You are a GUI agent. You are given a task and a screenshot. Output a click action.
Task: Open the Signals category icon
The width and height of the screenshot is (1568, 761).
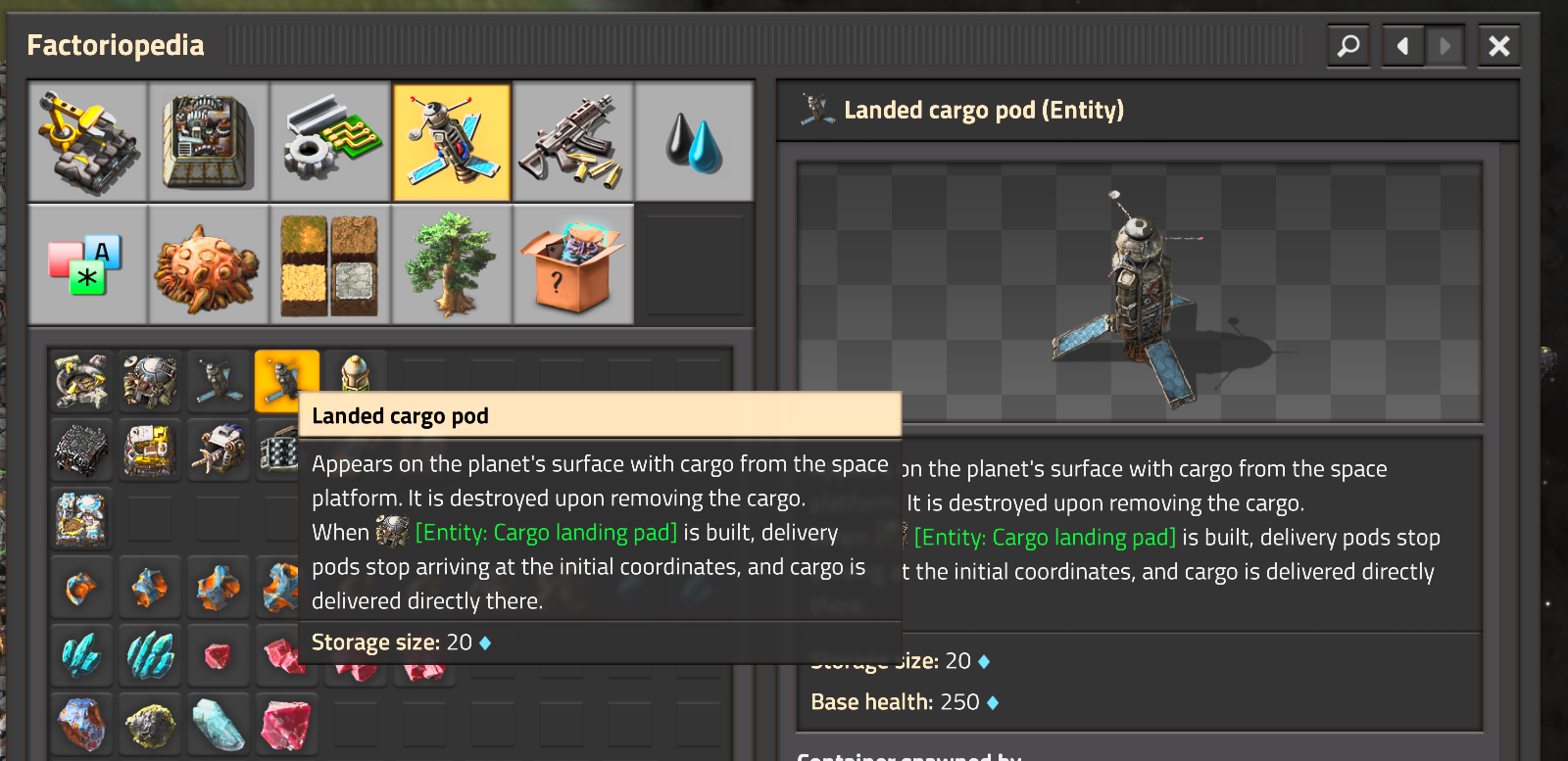click(88, 264)
